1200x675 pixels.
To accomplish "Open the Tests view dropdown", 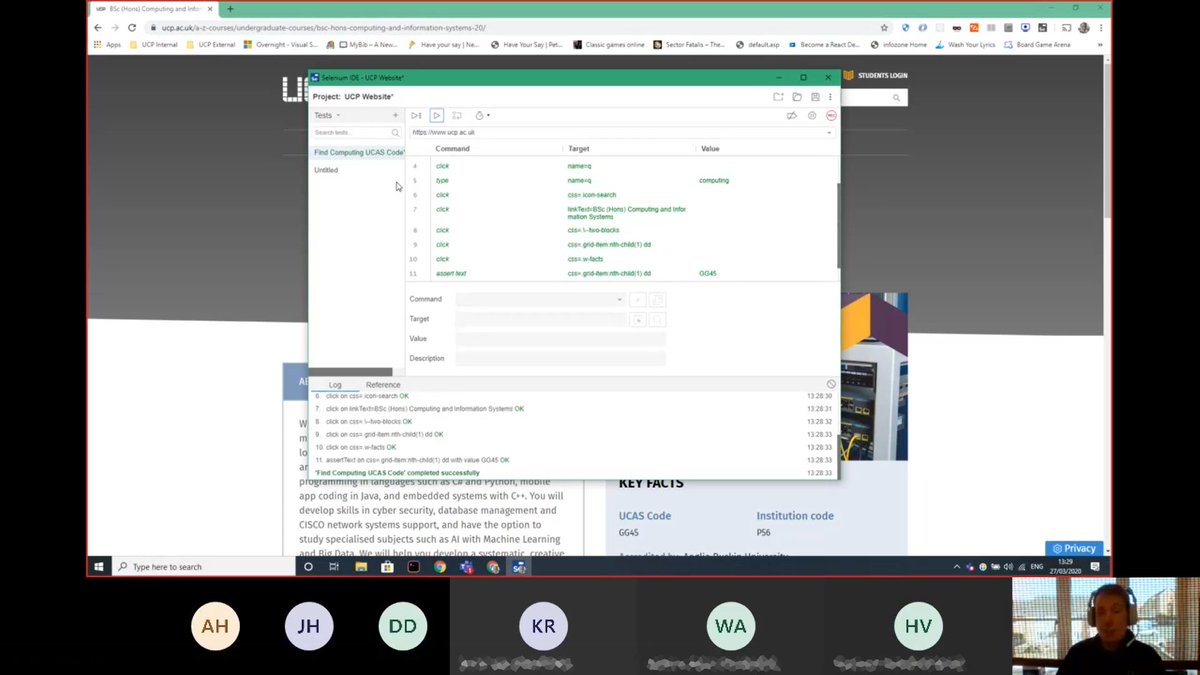I will tap(328, 116).
